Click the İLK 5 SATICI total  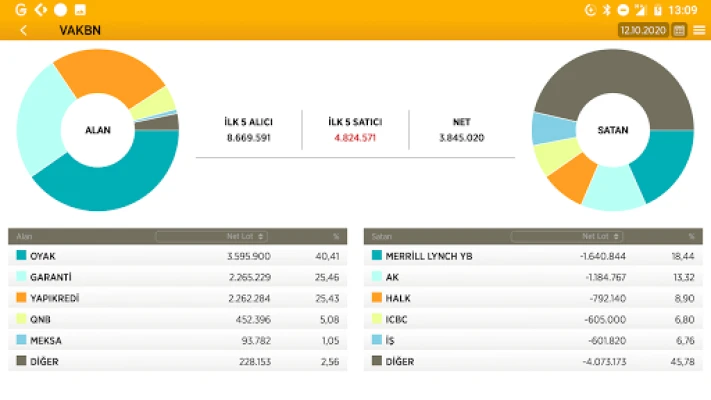354,137
